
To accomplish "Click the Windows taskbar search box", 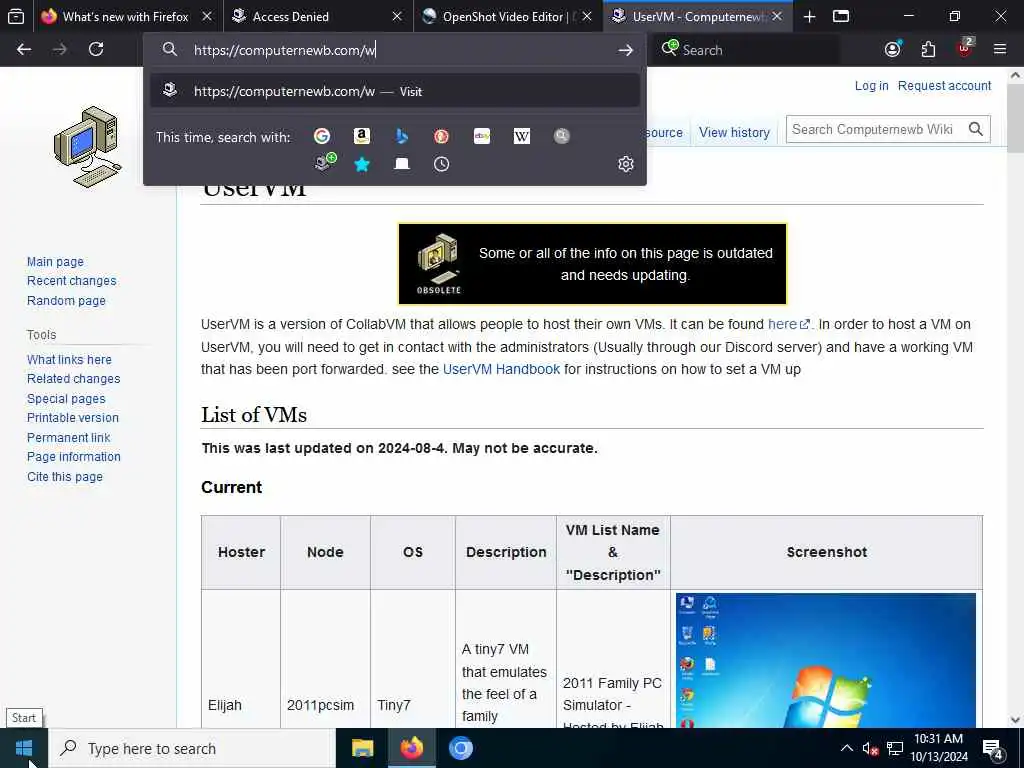I will point(193,748).
